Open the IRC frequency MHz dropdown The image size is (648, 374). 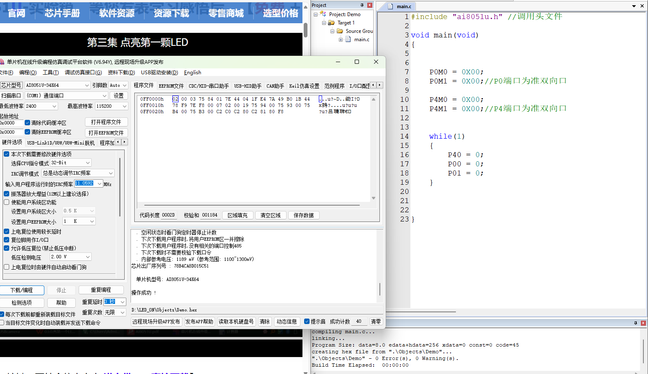click(99, 183)
